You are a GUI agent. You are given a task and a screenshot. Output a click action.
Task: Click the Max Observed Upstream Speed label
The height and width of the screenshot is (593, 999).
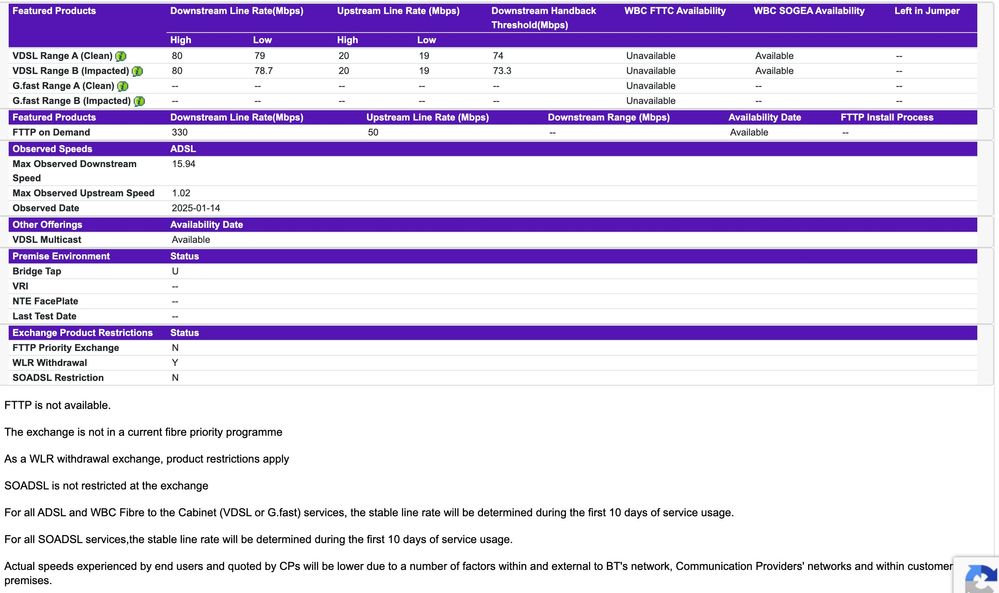point(83,194)
